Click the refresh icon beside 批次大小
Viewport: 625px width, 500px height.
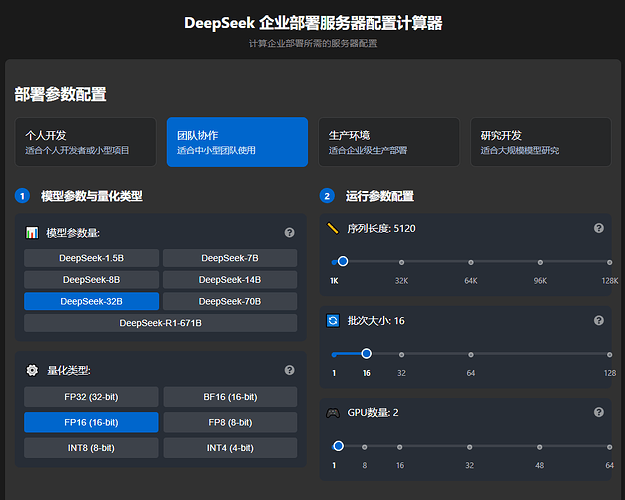[x=333, y=321]
